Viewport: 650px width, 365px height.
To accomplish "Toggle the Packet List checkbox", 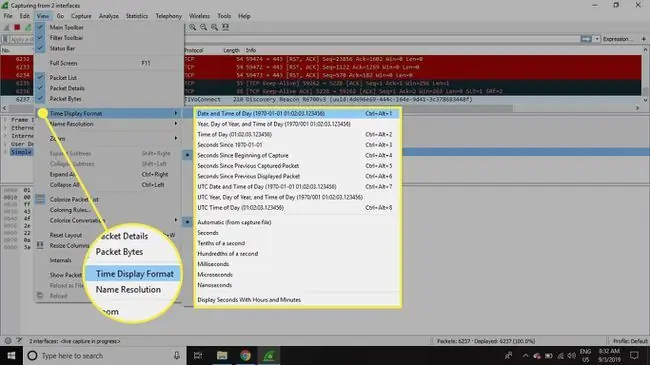I will pos(40,77).
